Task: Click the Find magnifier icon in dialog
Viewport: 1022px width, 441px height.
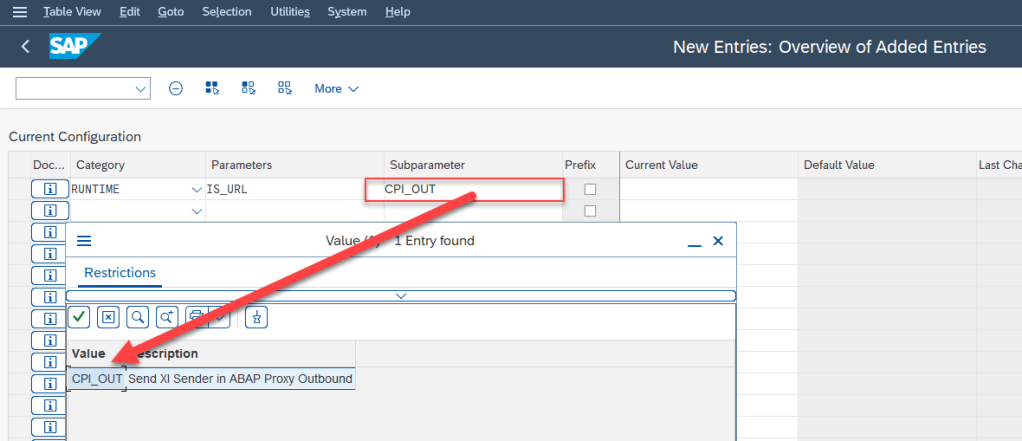Action: 138,317
